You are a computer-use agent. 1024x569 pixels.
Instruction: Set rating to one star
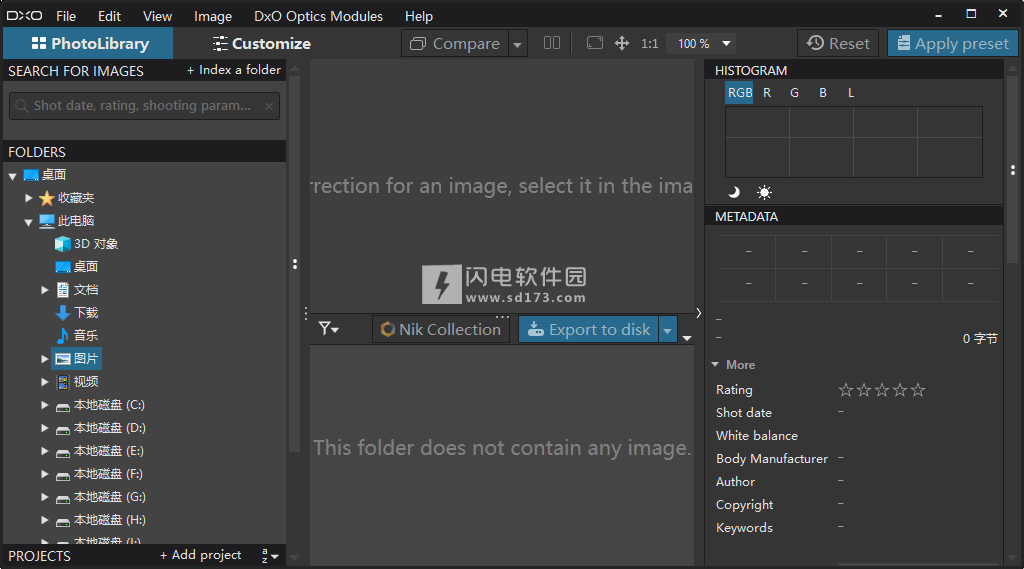(846, 390)
